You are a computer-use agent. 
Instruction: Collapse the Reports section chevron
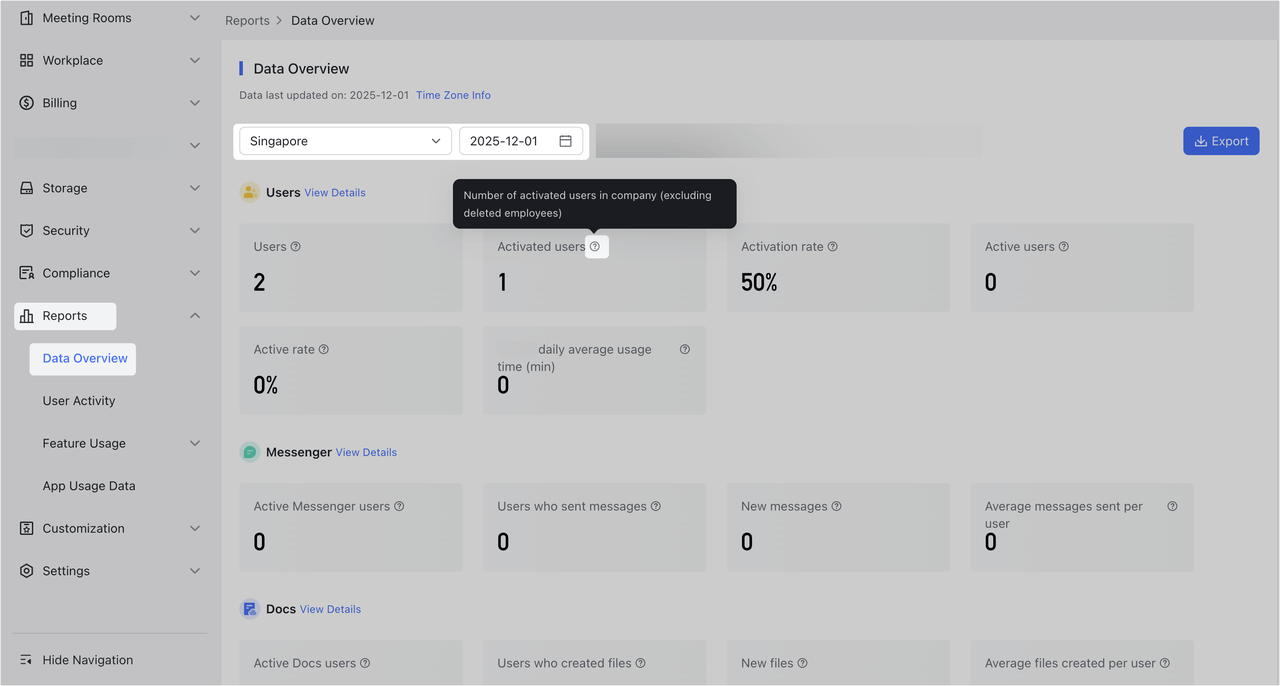pyautogui.click(x=195, y=316)
